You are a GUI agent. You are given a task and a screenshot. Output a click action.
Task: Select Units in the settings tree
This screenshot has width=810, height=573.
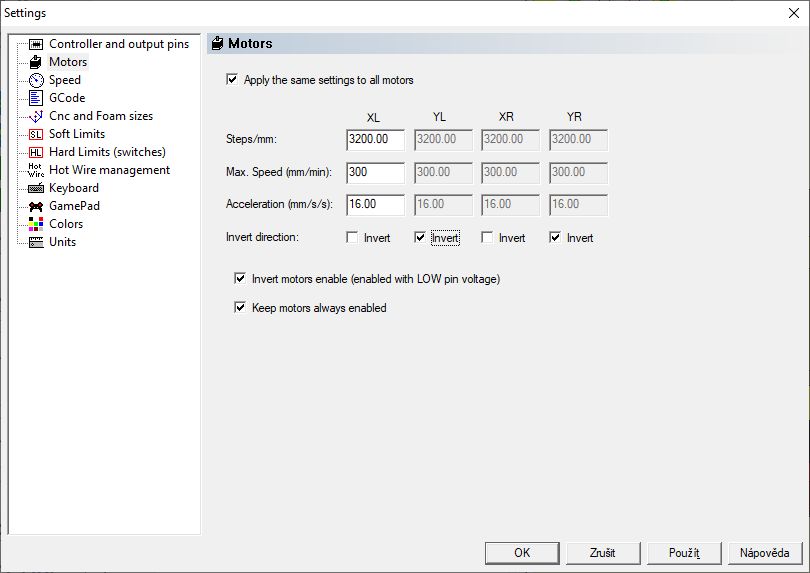(62, 242)
